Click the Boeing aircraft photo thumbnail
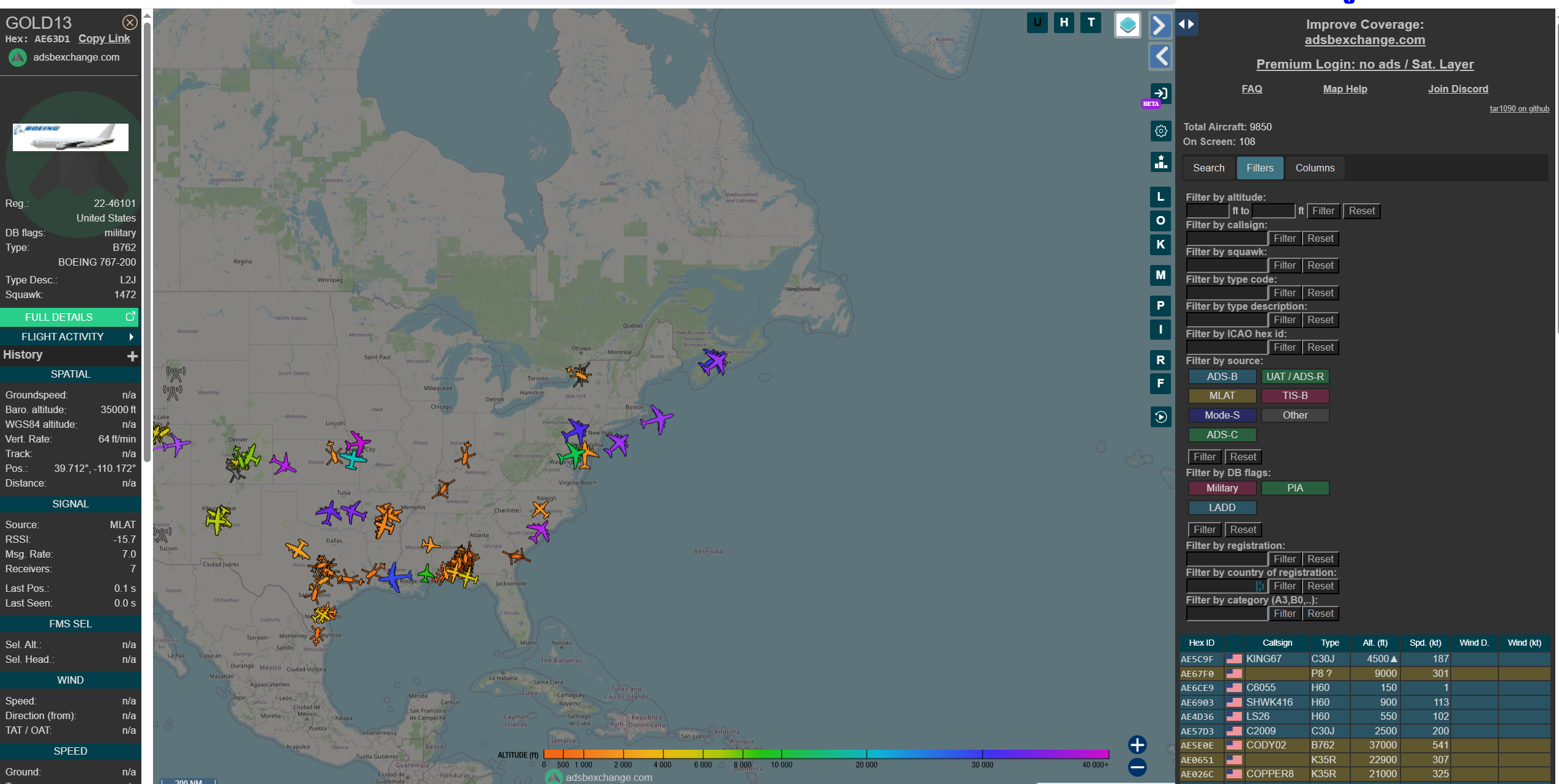Viewport: 1559px width, 784px height. [70, 137]
